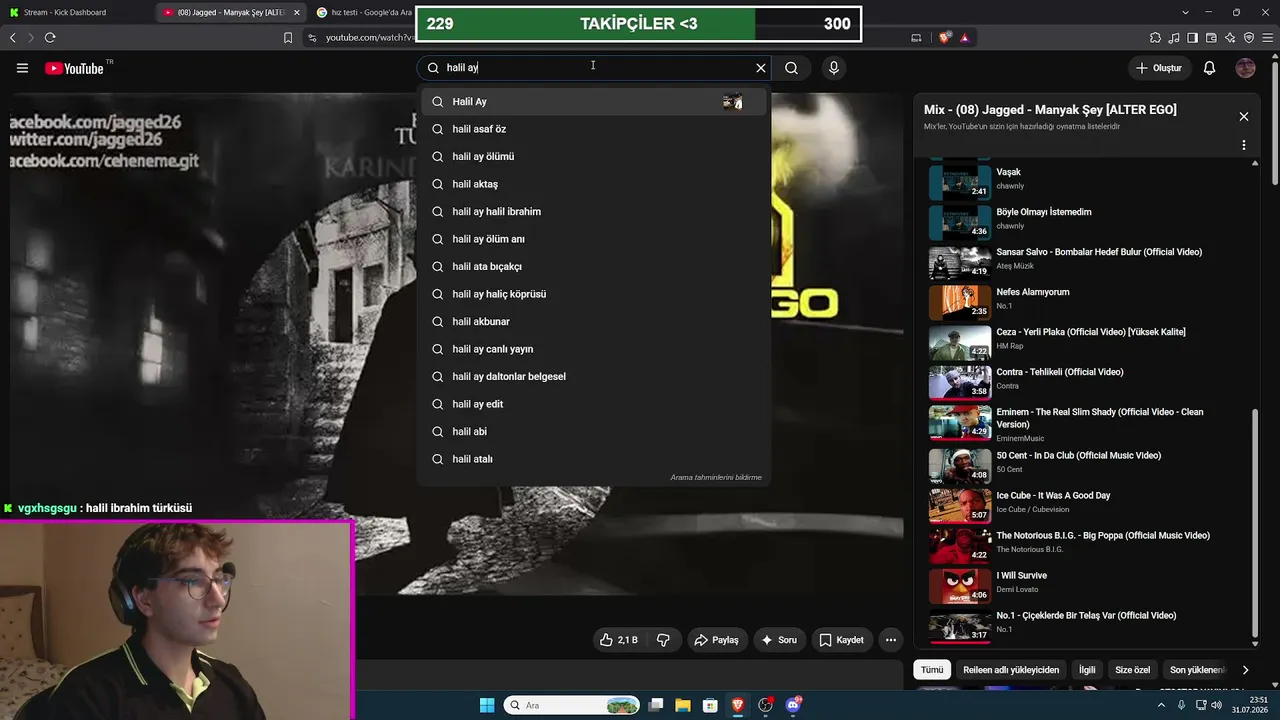Open Mix playlist three-dot options menu

point(1243,145)
